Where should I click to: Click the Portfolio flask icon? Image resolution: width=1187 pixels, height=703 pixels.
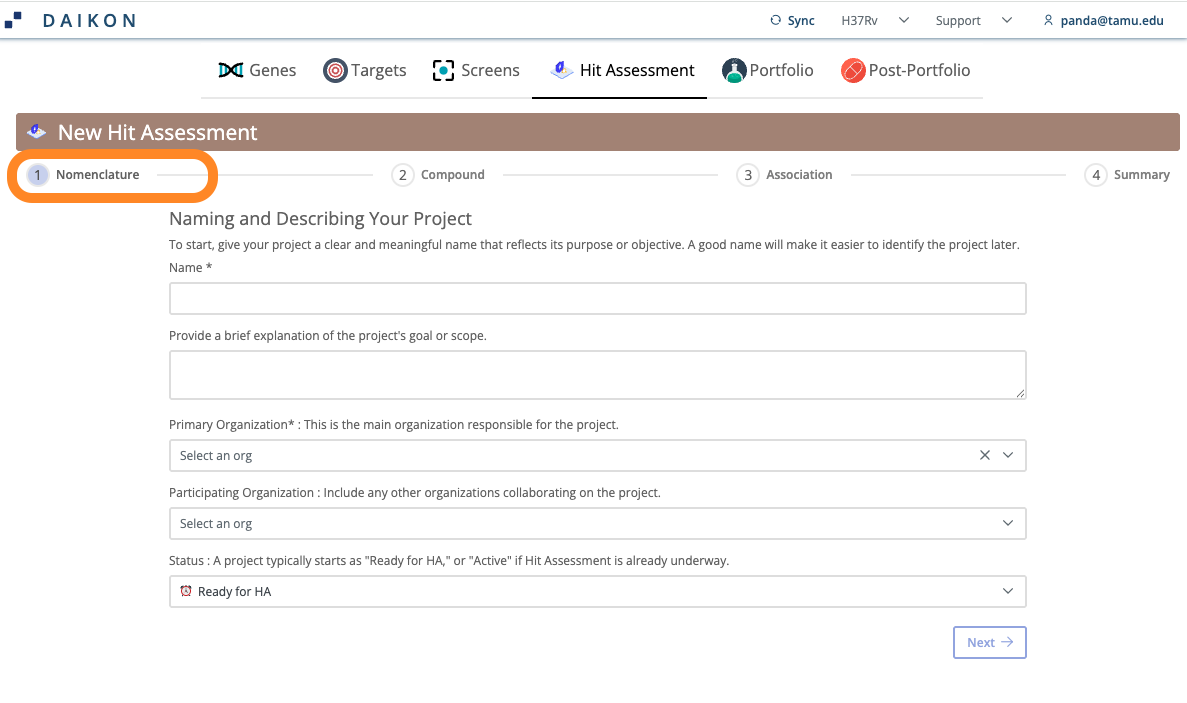click(x=734, y=70)
